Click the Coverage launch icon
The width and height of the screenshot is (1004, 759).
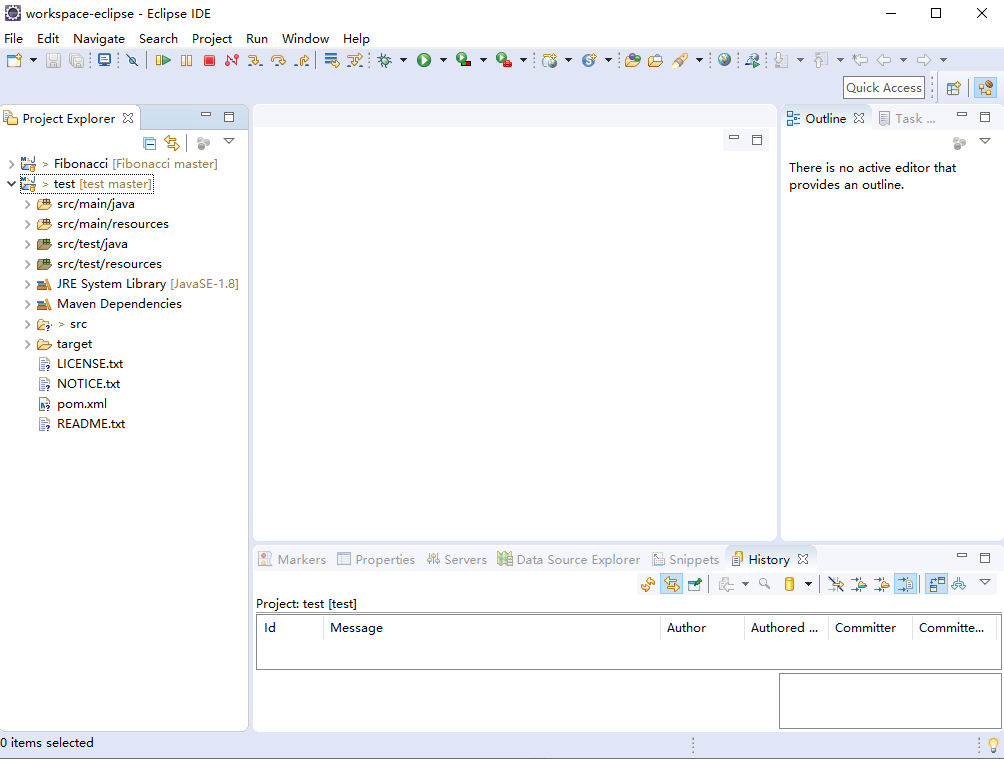point(464,60)
